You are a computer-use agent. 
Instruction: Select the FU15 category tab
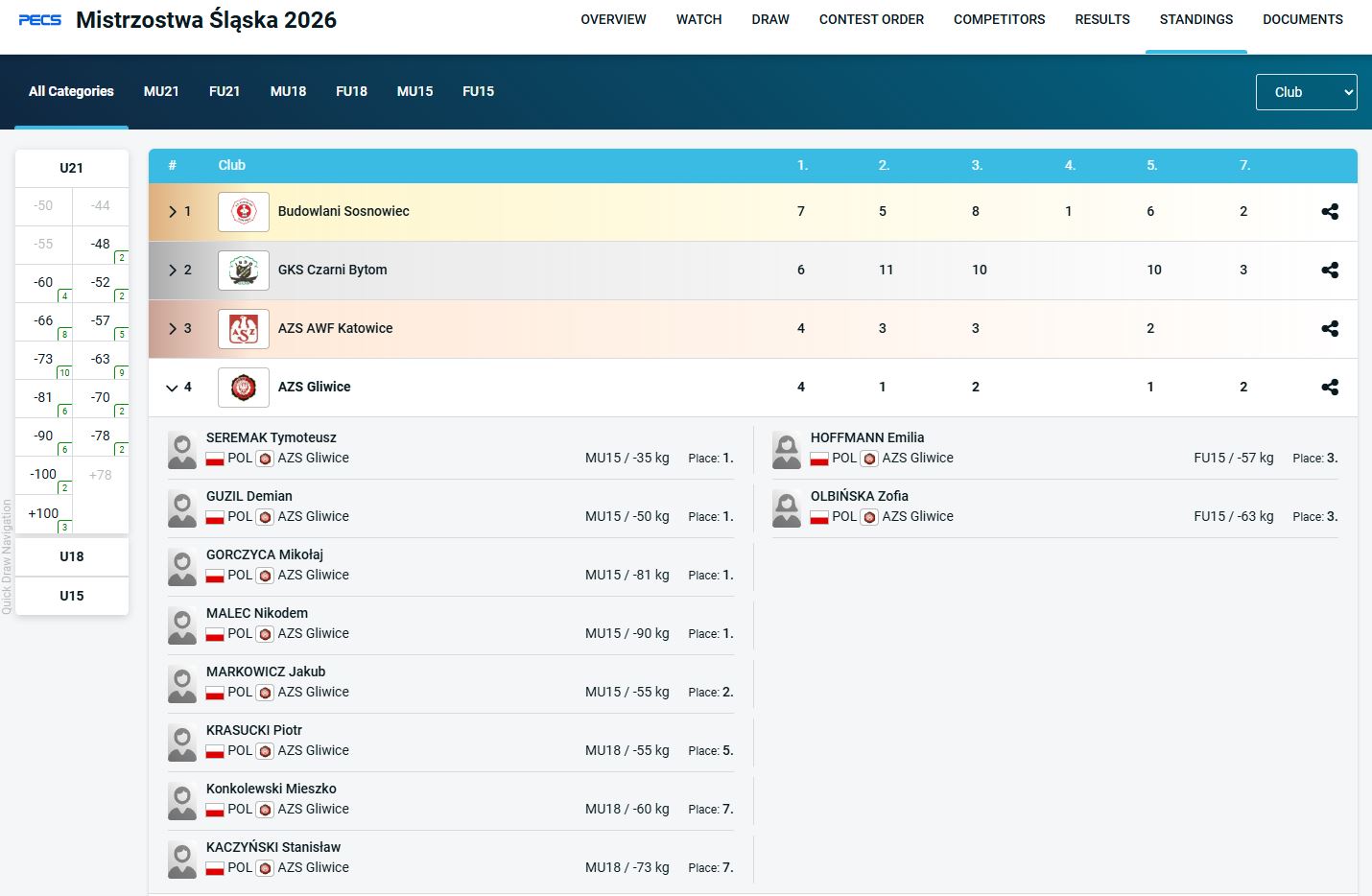478,91
